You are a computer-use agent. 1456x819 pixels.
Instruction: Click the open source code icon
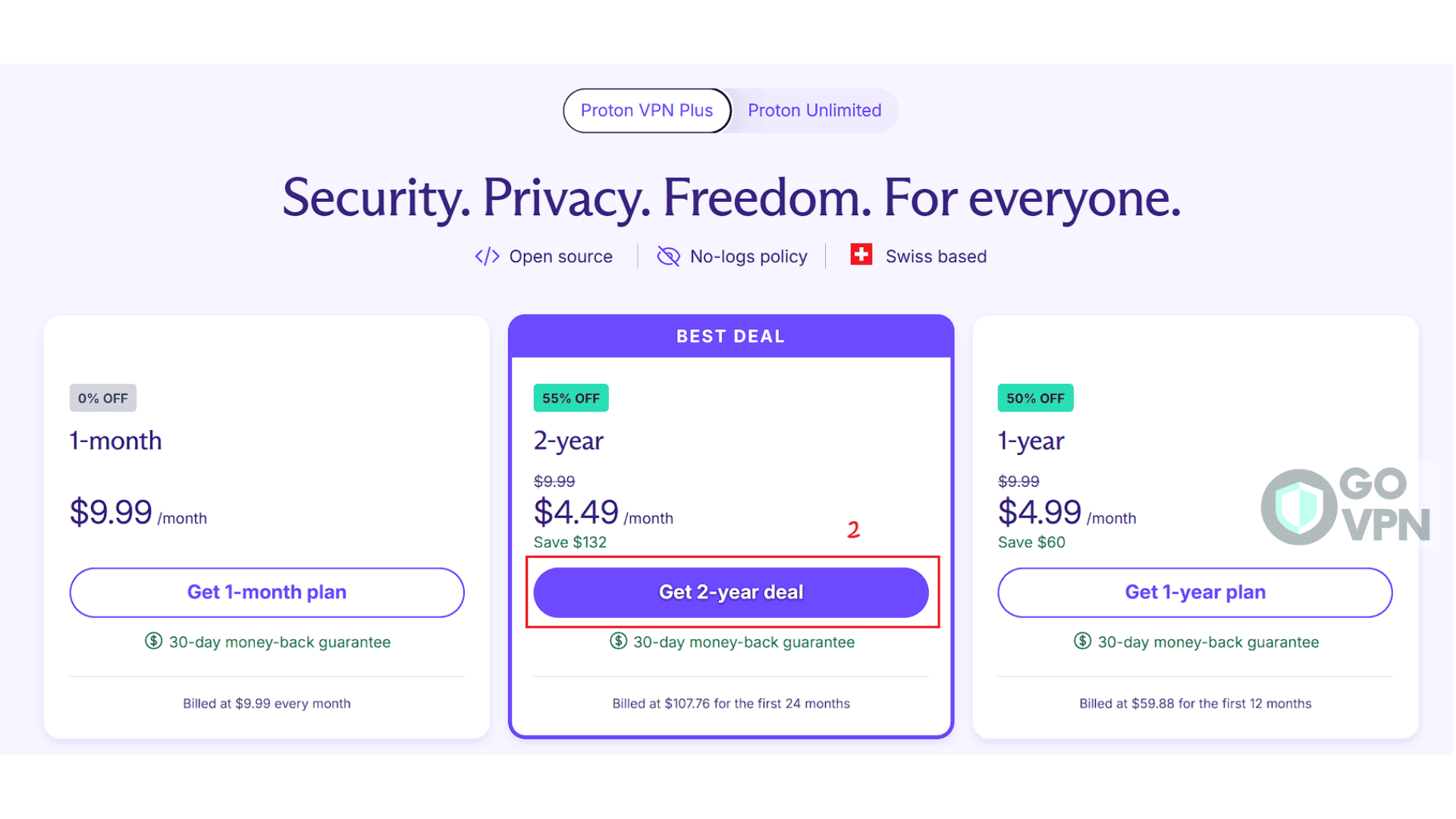point(488,256)
